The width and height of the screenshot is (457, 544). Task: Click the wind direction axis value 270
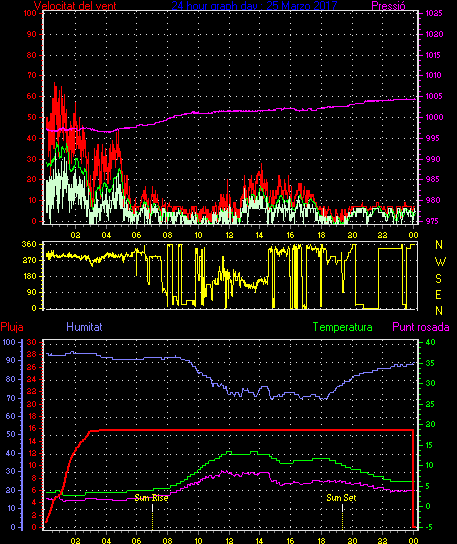[29, 260]
